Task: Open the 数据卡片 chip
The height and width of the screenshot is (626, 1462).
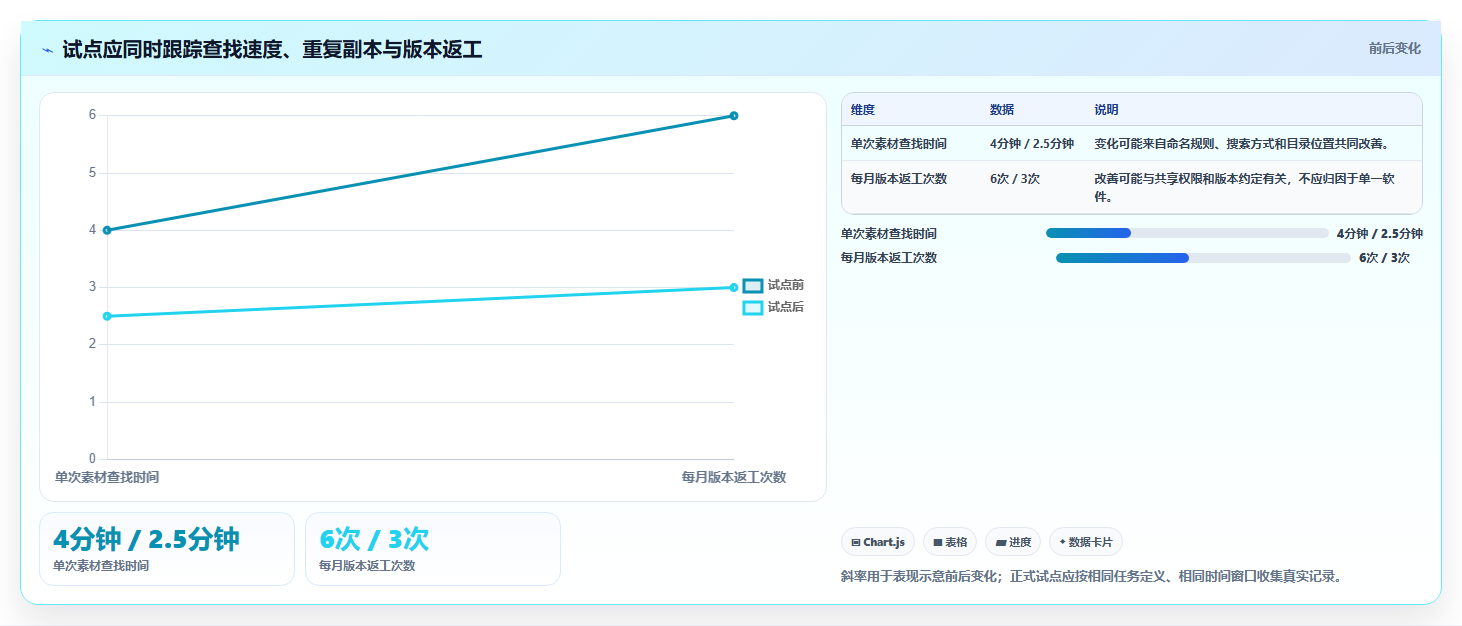Action: coord(1085,542)
